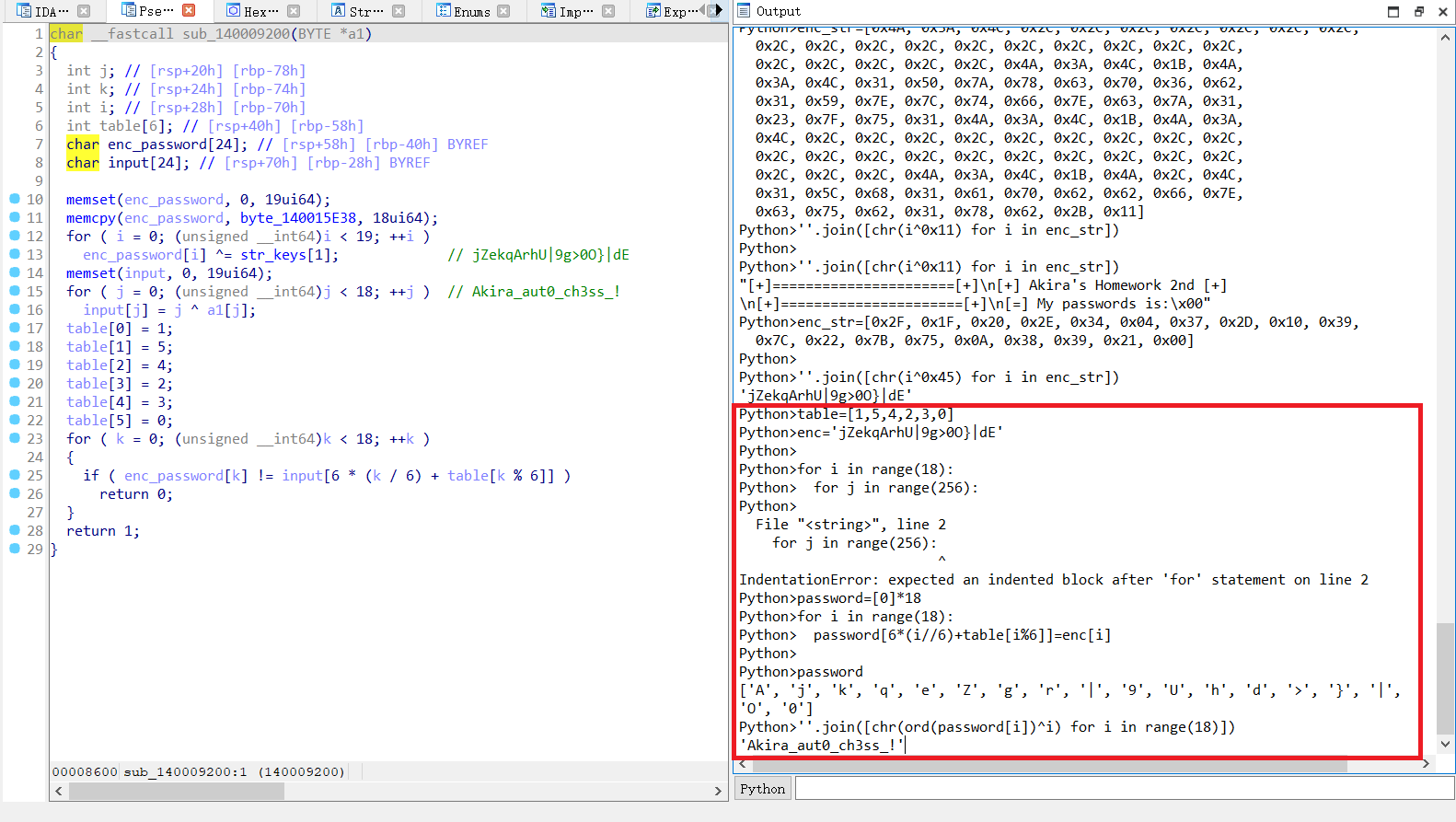1456x822 pixels.
Task: Click the Strings tab 'A' icon
Action: click(339, 11)
